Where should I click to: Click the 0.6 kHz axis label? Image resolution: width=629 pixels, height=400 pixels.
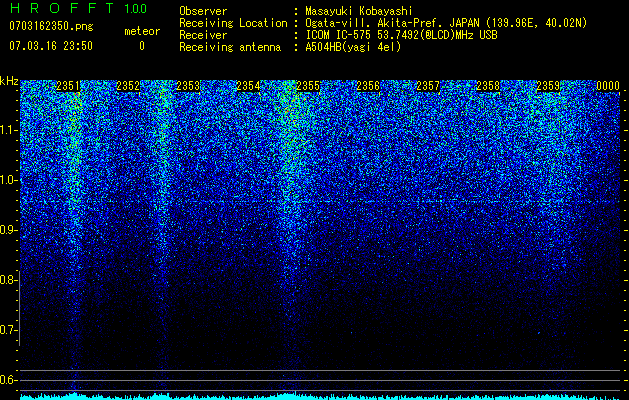point(9,380)
